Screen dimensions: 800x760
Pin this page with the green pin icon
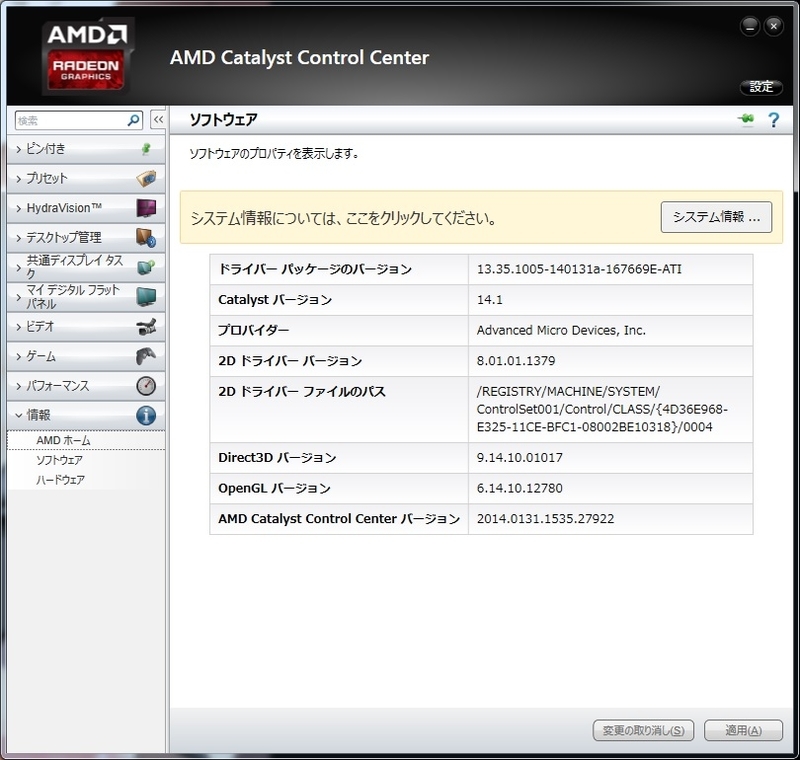pos(746,119)
